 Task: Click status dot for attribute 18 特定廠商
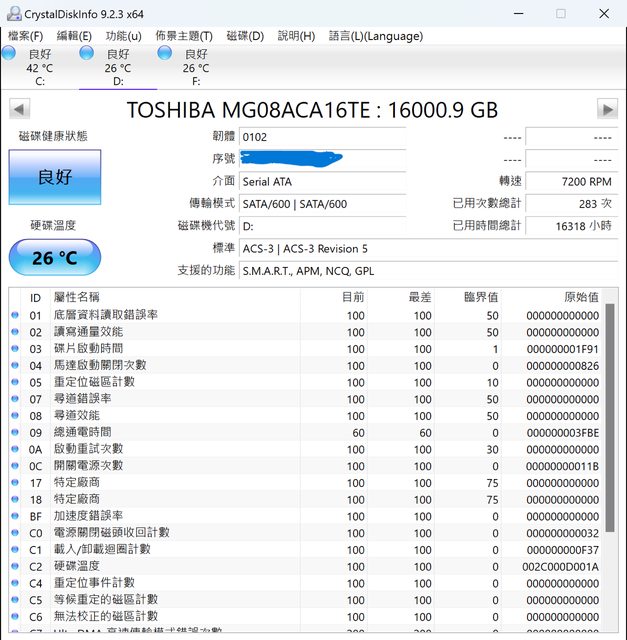click(15, 499)
